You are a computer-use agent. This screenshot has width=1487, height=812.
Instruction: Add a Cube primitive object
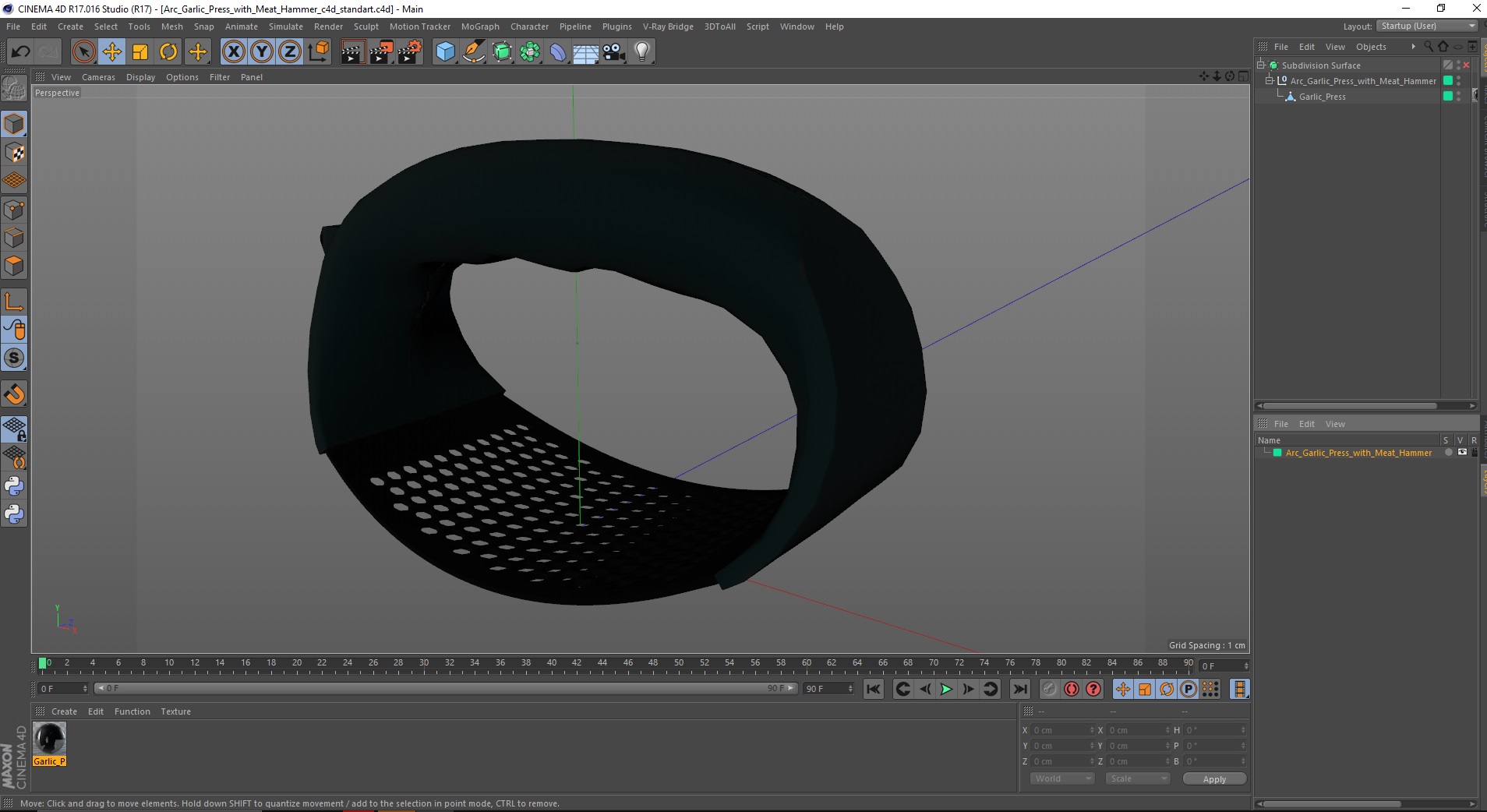point(445,52)
